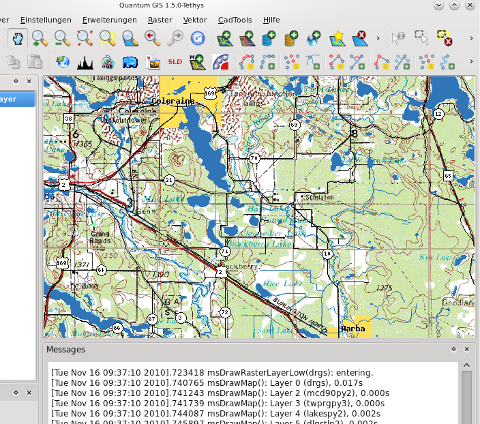Click the Zoom to Layer icon
This screenshot has height=424, width=480.
pyautogui.click(x=130, y=39)
